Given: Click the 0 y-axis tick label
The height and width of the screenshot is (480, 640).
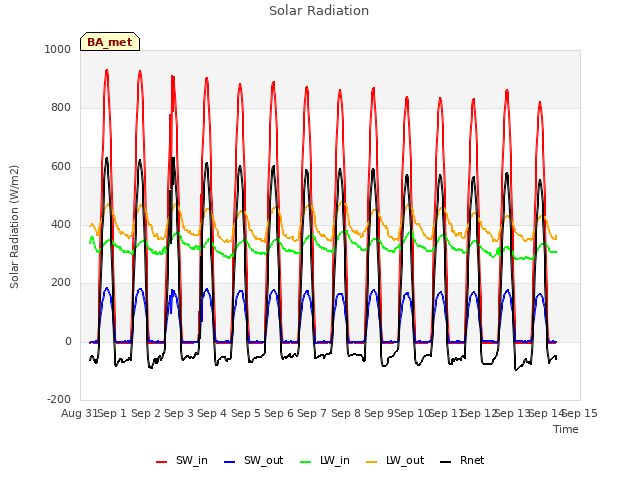Looking at the screenshot, I should 69,341.
